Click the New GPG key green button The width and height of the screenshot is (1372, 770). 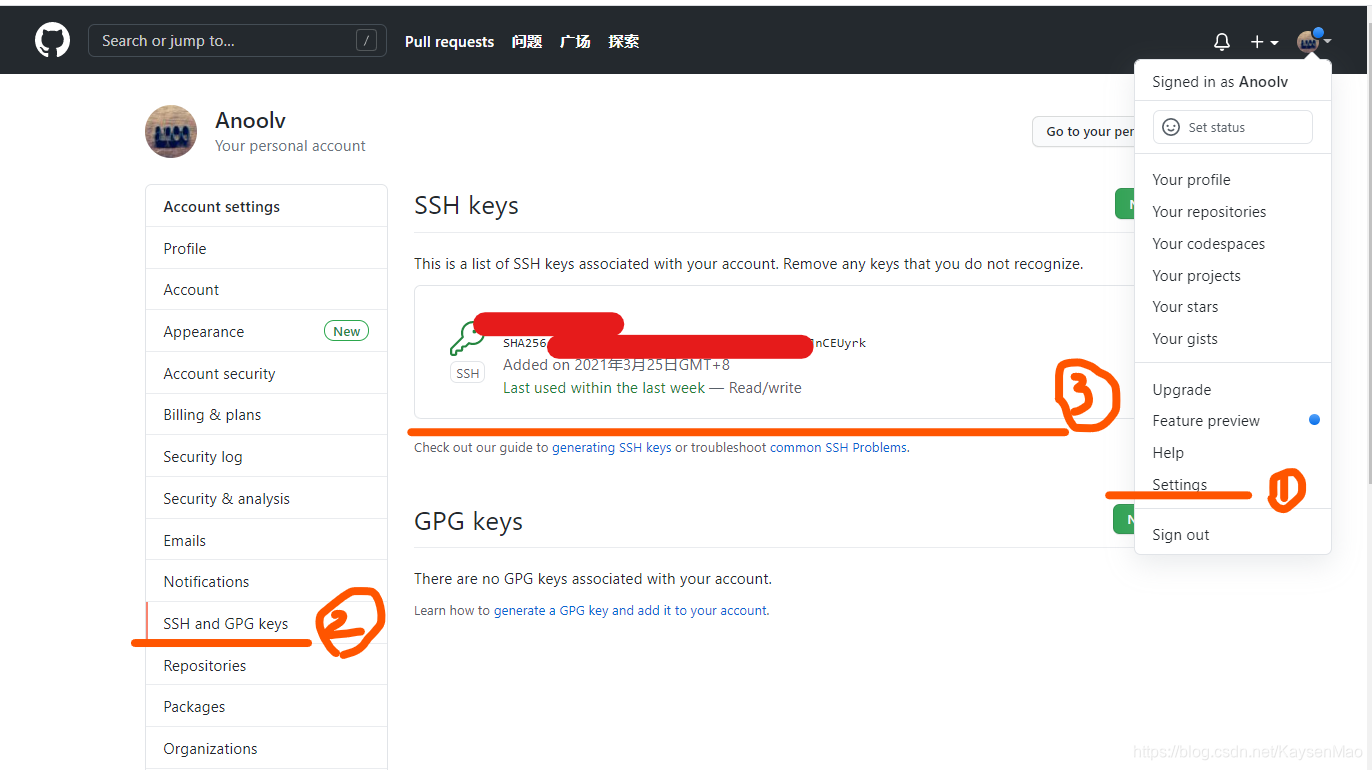click(1125, 519)
